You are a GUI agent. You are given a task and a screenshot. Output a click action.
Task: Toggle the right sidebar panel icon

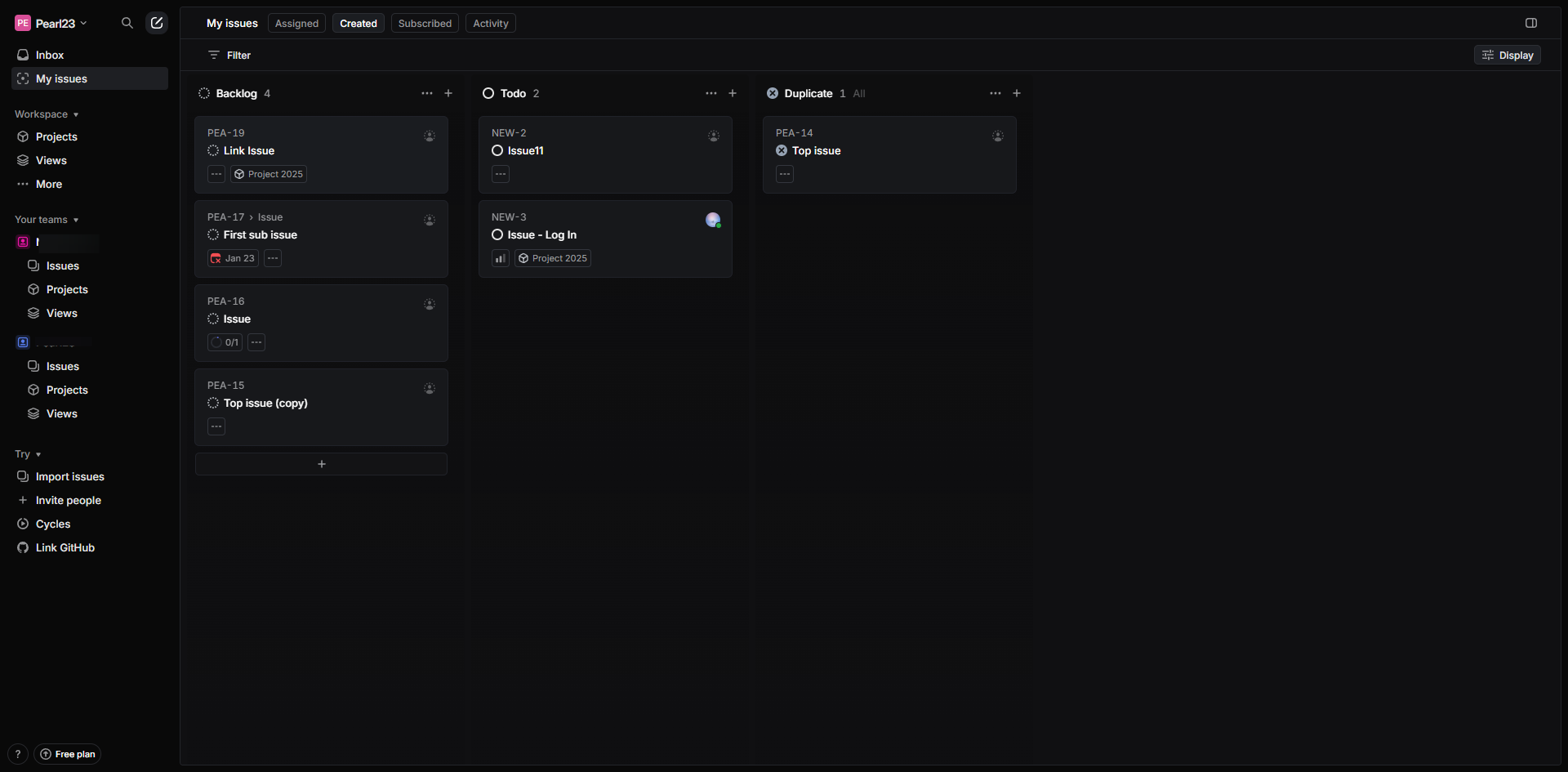coord(1531,23)
